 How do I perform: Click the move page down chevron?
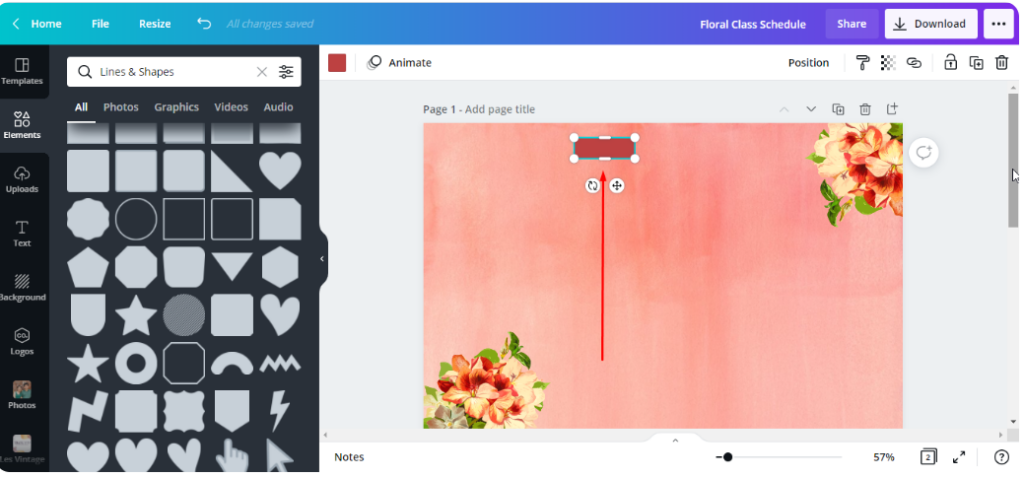(x=811, y=109)
